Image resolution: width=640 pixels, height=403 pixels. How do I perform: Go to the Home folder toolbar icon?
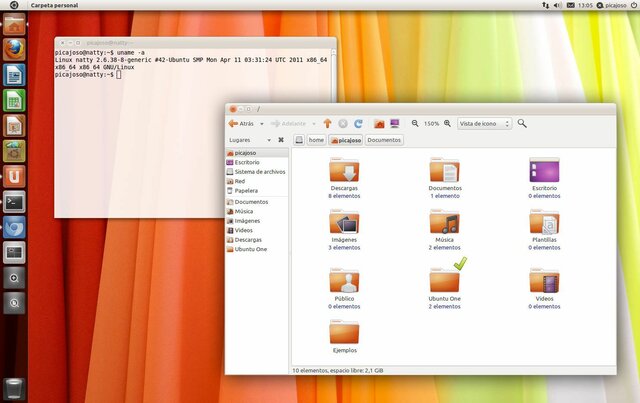coord(379,123)
